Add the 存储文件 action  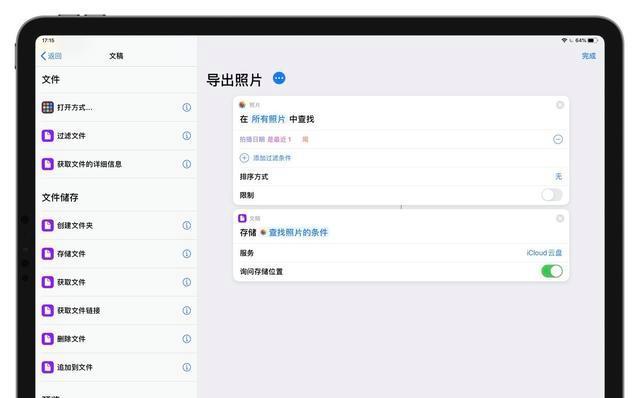pos(116,254)
